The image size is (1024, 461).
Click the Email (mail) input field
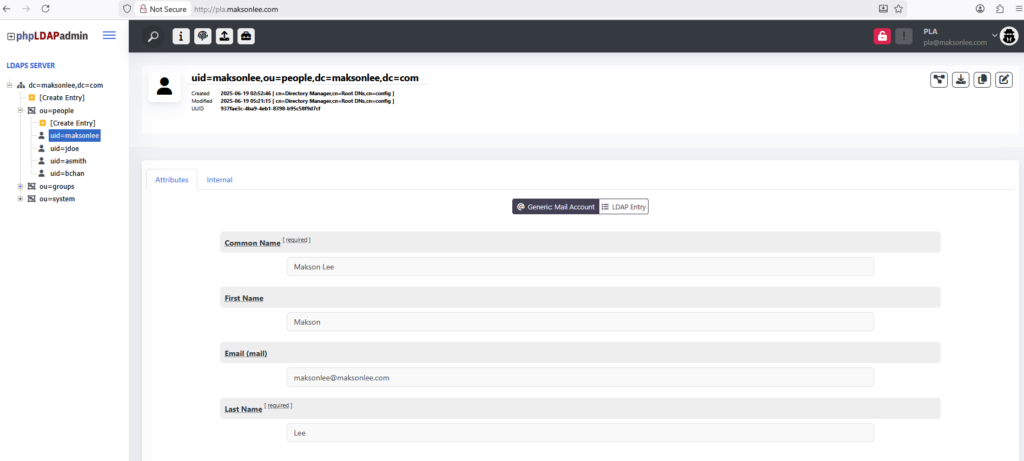(580, 377)
